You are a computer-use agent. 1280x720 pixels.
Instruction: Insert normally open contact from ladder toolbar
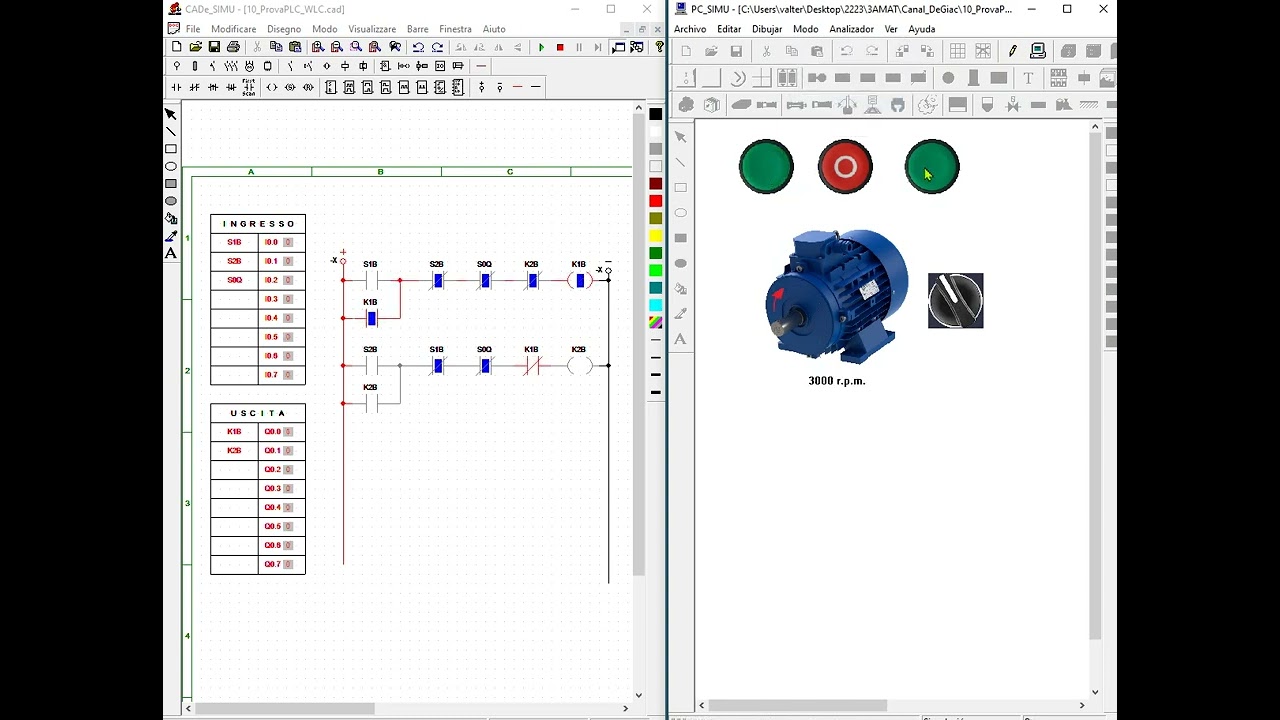(176, 87)
